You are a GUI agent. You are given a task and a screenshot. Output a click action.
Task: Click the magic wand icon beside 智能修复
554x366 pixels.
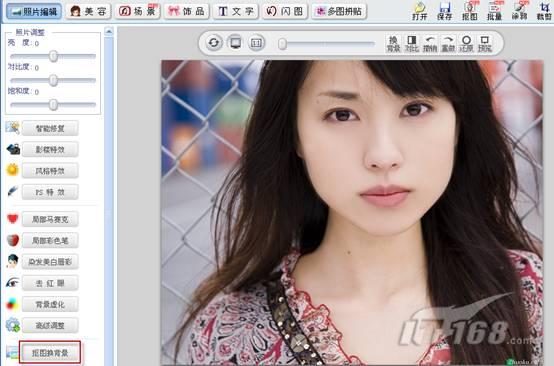tap(13, 128)
